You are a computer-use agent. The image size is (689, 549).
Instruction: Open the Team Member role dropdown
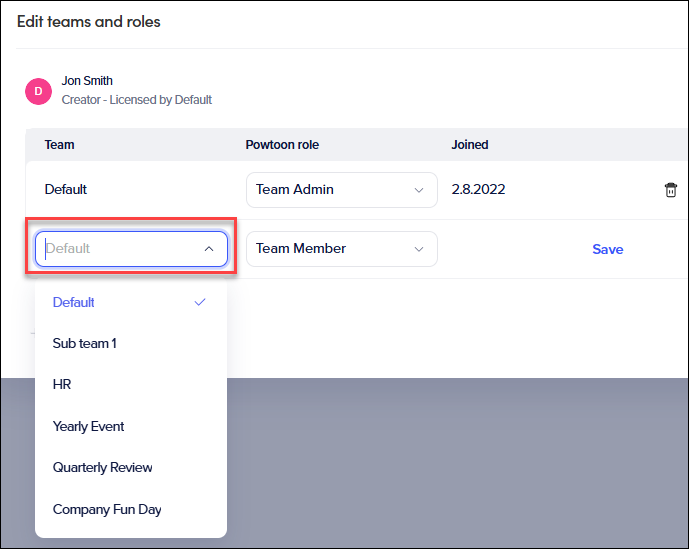341,249
